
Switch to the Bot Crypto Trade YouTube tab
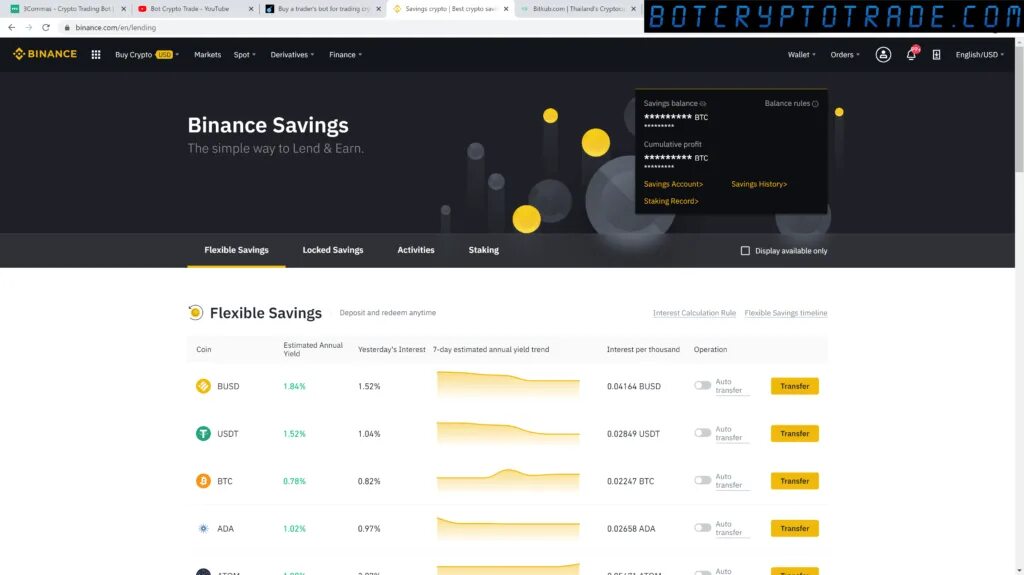pos(195,9)
